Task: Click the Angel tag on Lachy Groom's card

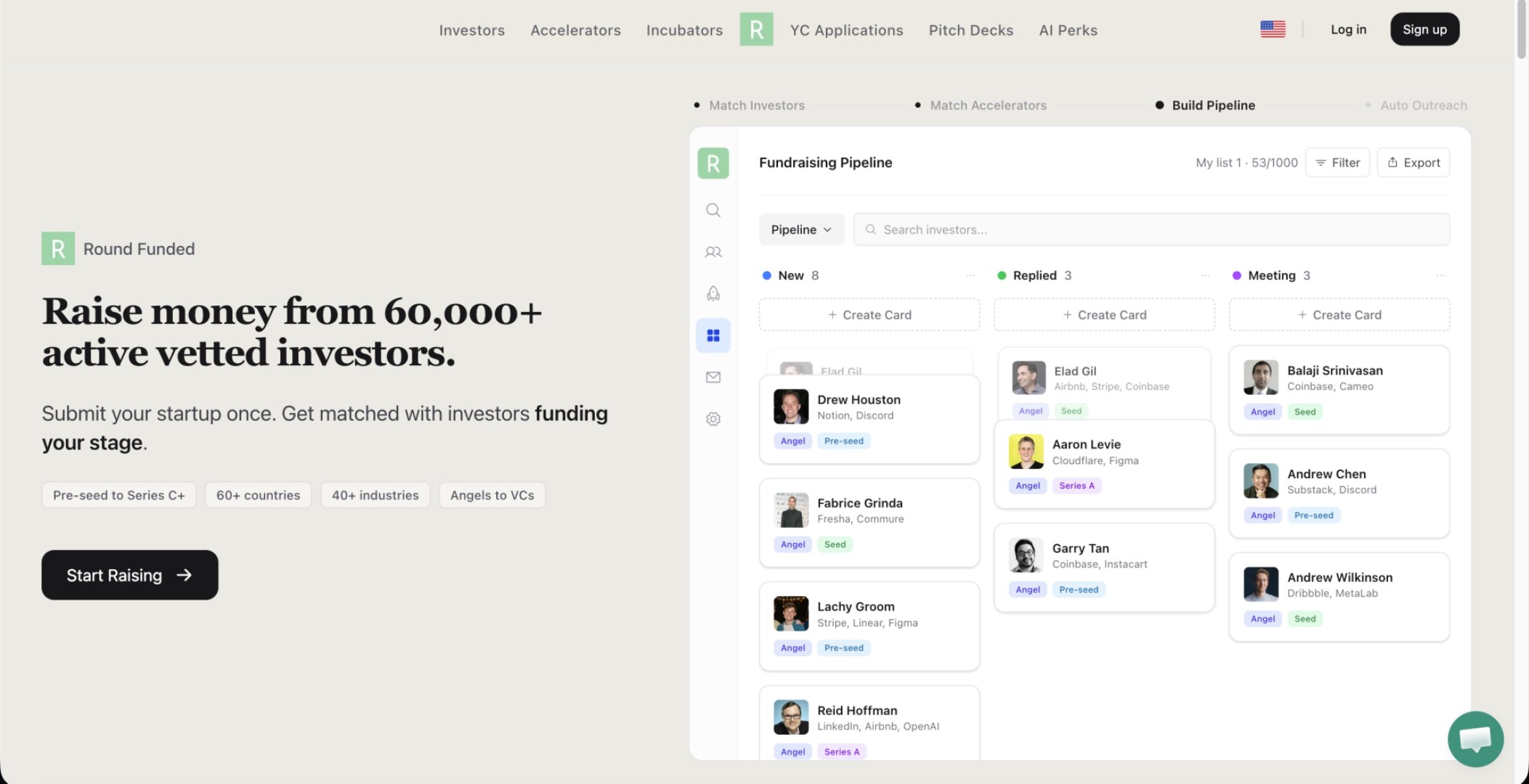Action: [792, 648]
